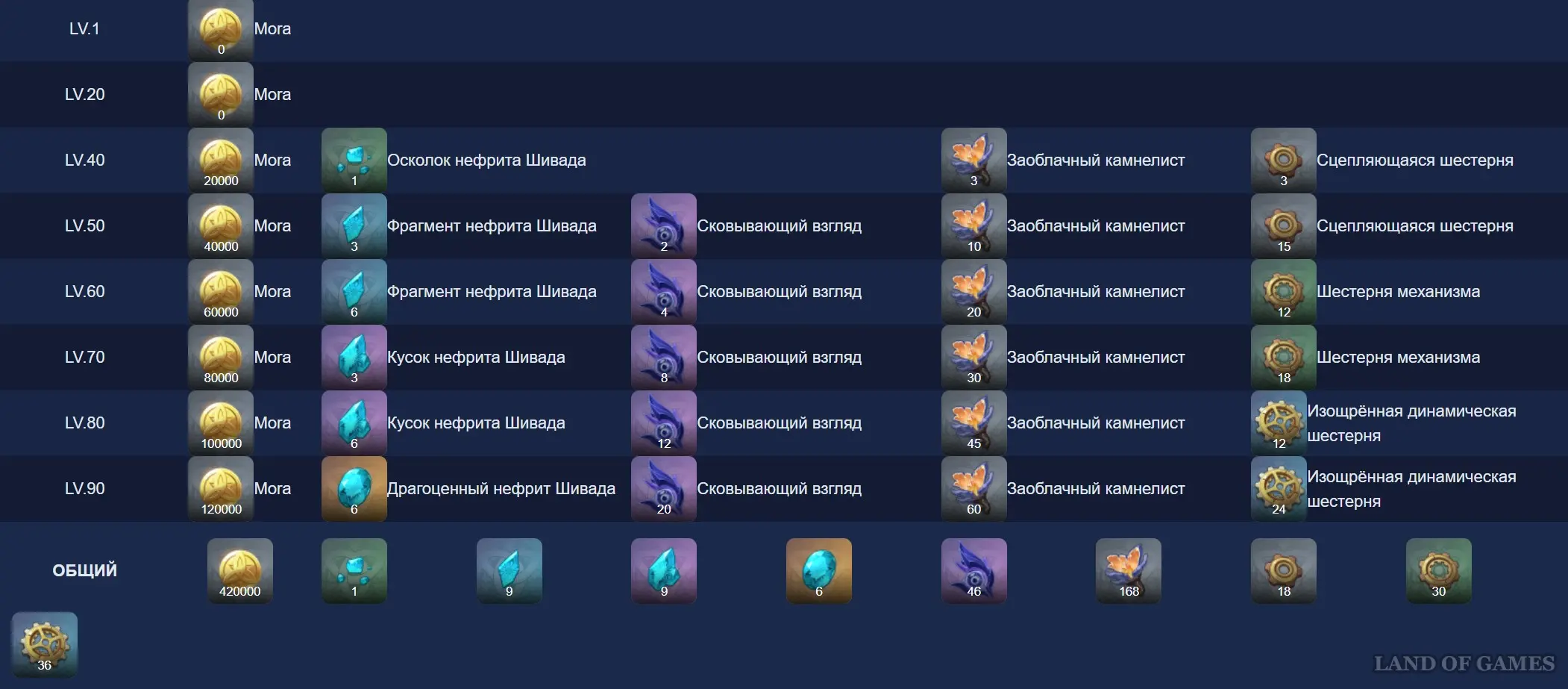1568x689 pixels.
Task: Click the text Осколок нефрита Шивада
Action: (x=486, y=160)
